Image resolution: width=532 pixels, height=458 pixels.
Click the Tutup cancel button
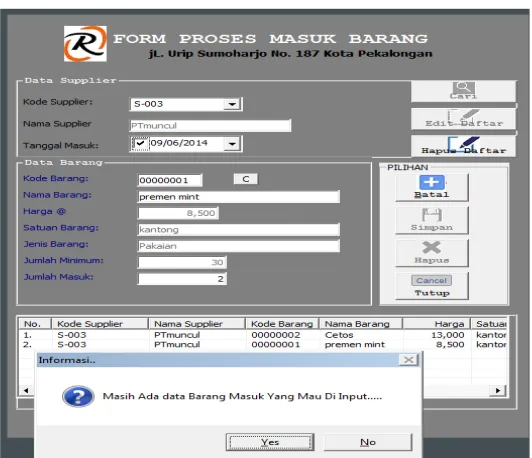pos(432,286)
